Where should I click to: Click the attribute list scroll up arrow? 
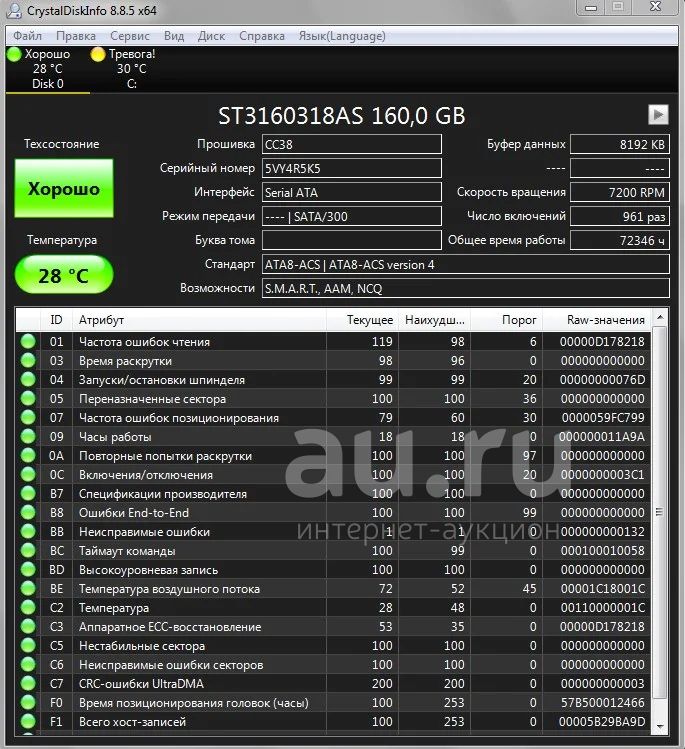[x=660, y=317]
